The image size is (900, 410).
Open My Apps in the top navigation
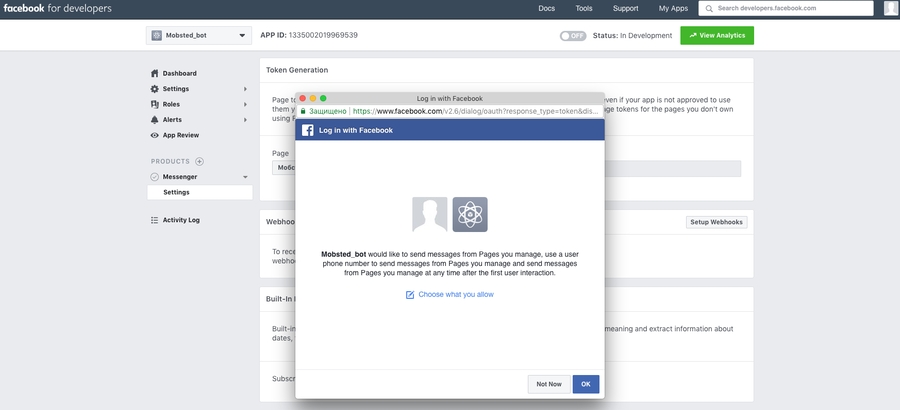pyautogui.click(x=673, y=8)
